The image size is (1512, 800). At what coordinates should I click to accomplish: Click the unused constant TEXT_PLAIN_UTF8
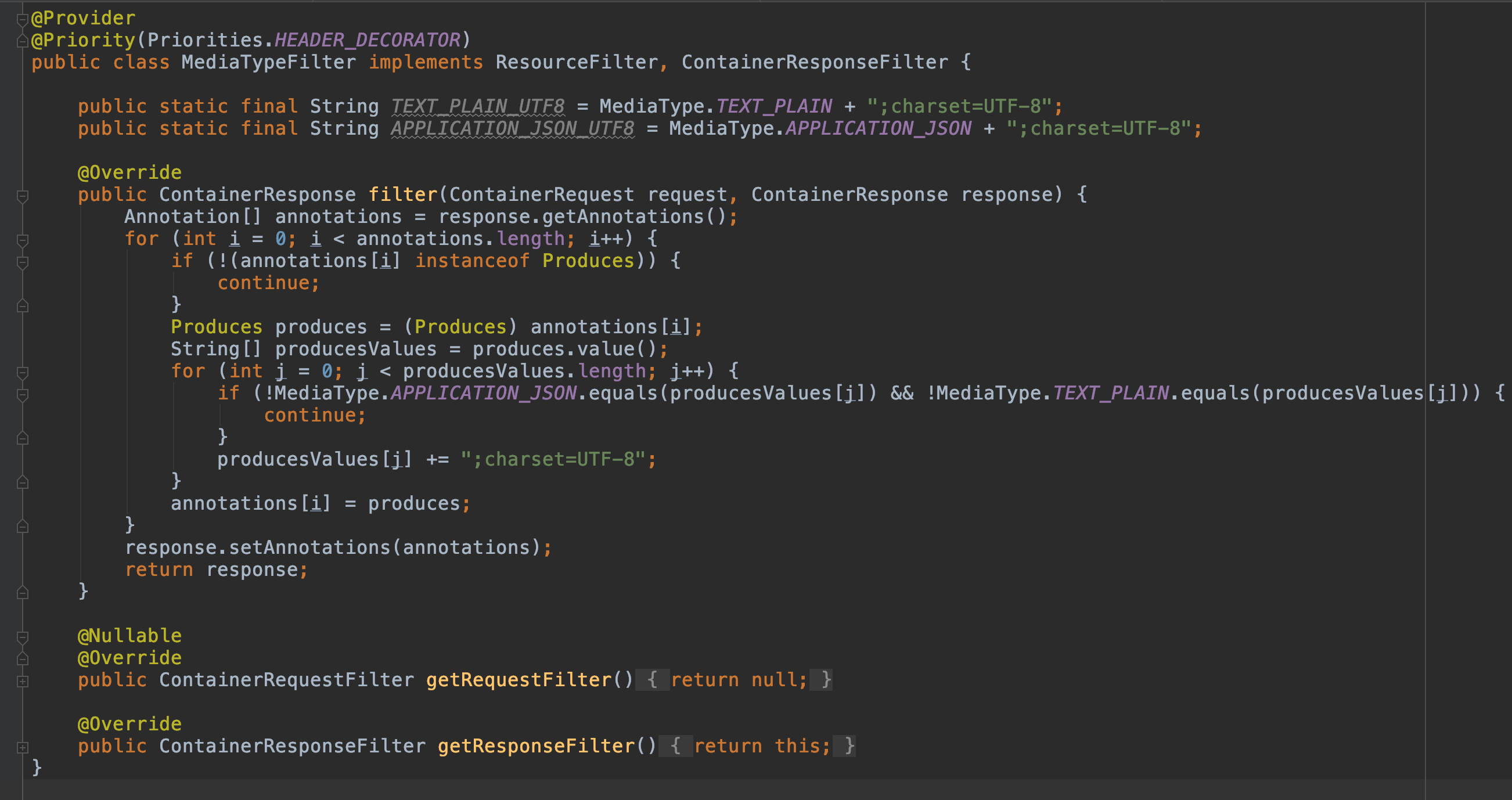[477, 106]
